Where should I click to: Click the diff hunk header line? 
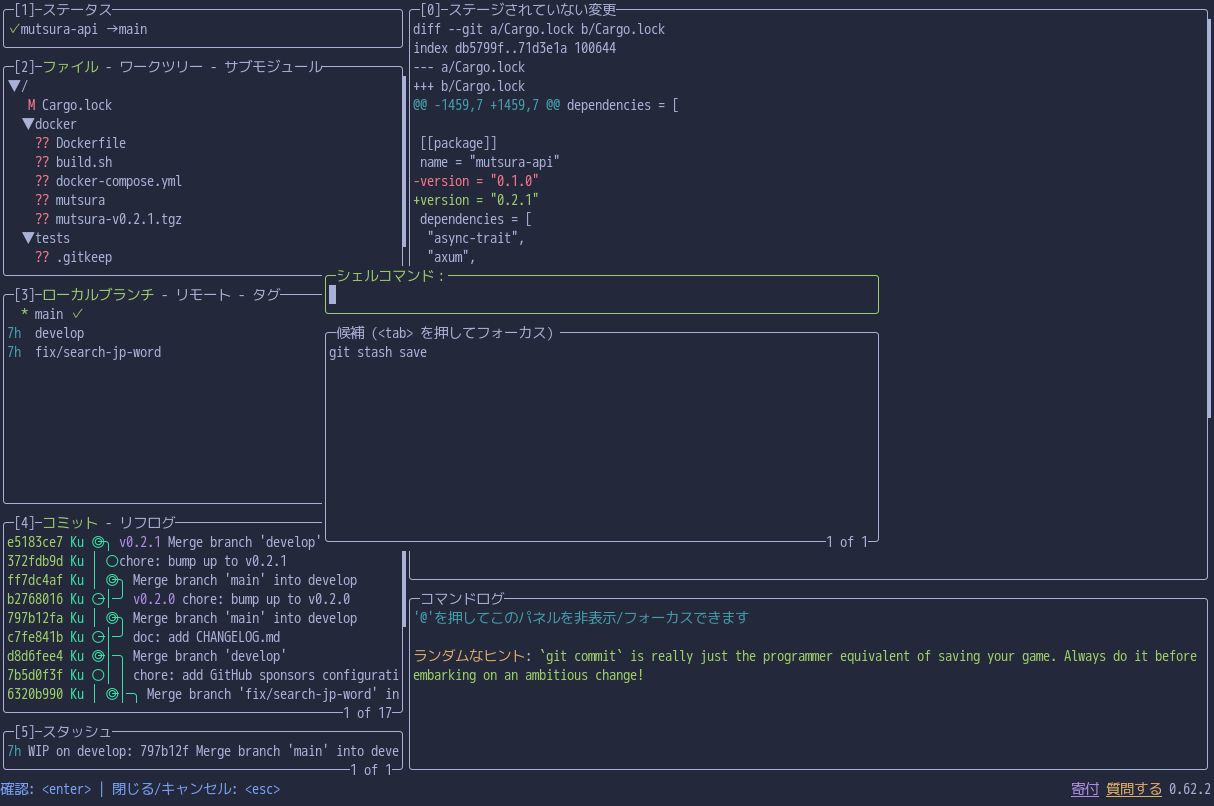point(546,105)
